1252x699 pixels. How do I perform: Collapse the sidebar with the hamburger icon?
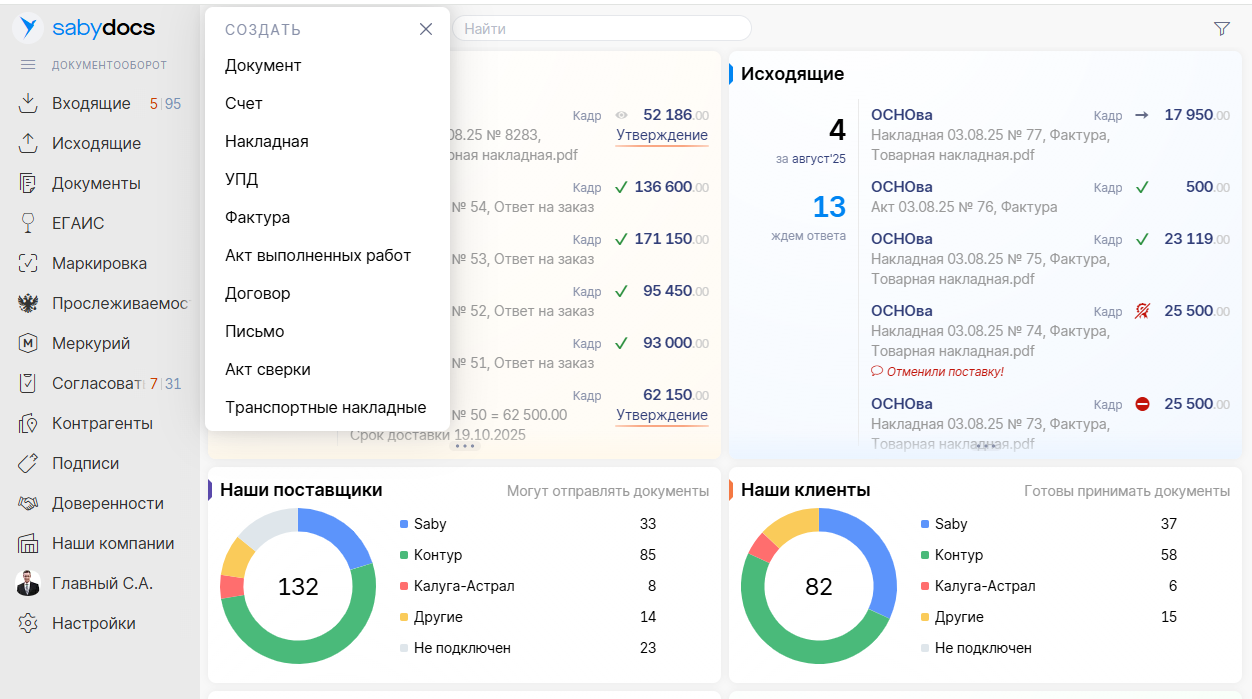[x=28, y=65]
